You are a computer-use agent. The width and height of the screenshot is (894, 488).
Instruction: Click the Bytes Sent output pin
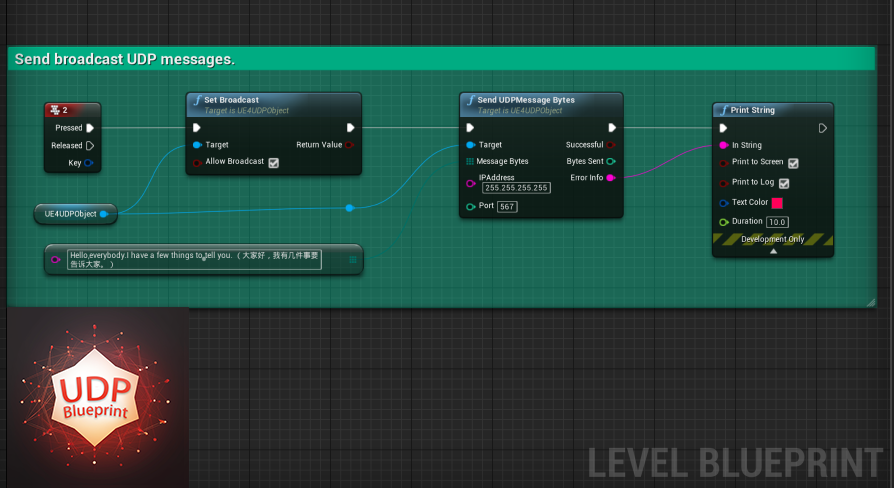coord(611,161)
